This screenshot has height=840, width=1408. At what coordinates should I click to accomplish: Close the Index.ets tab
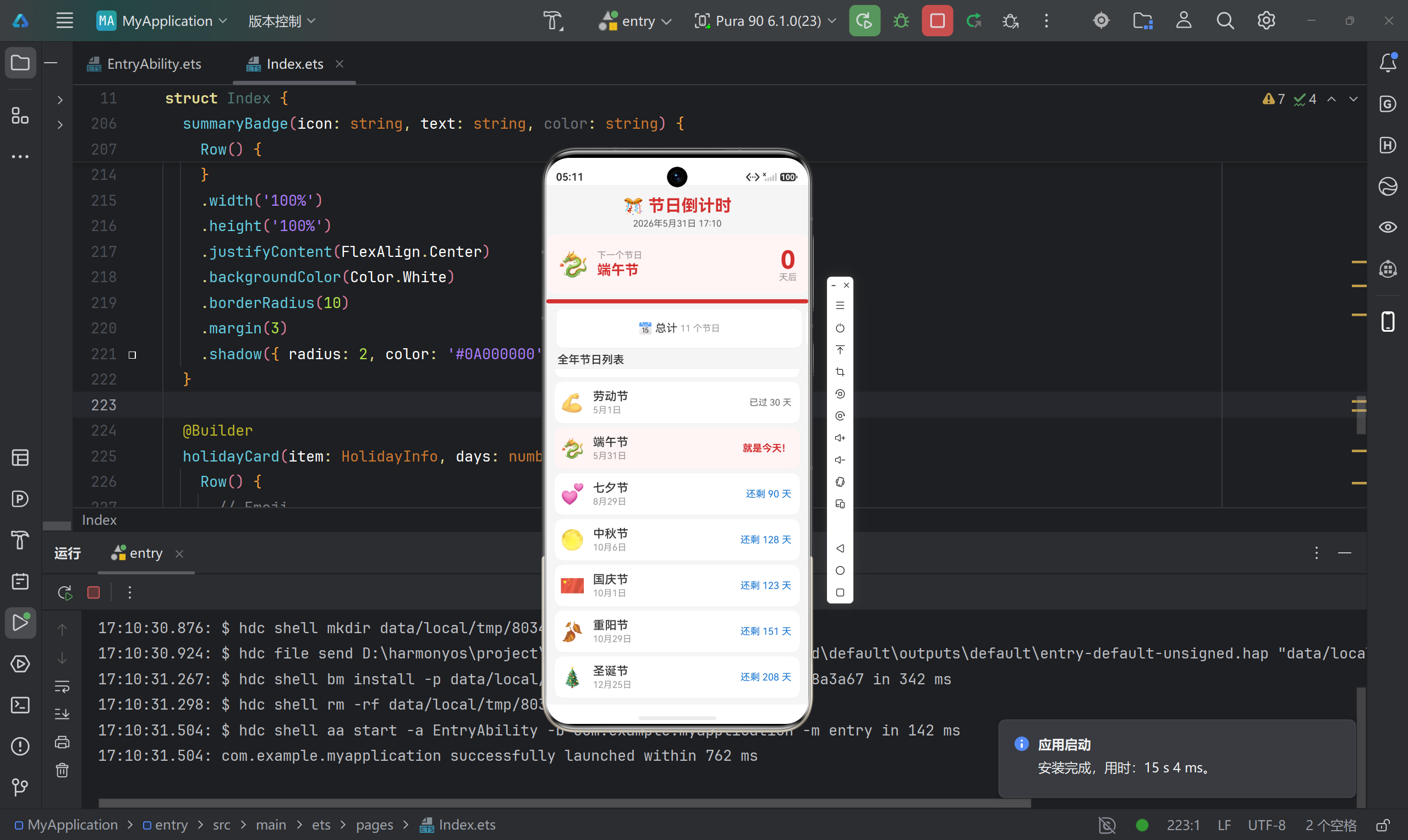pos(339,64)
